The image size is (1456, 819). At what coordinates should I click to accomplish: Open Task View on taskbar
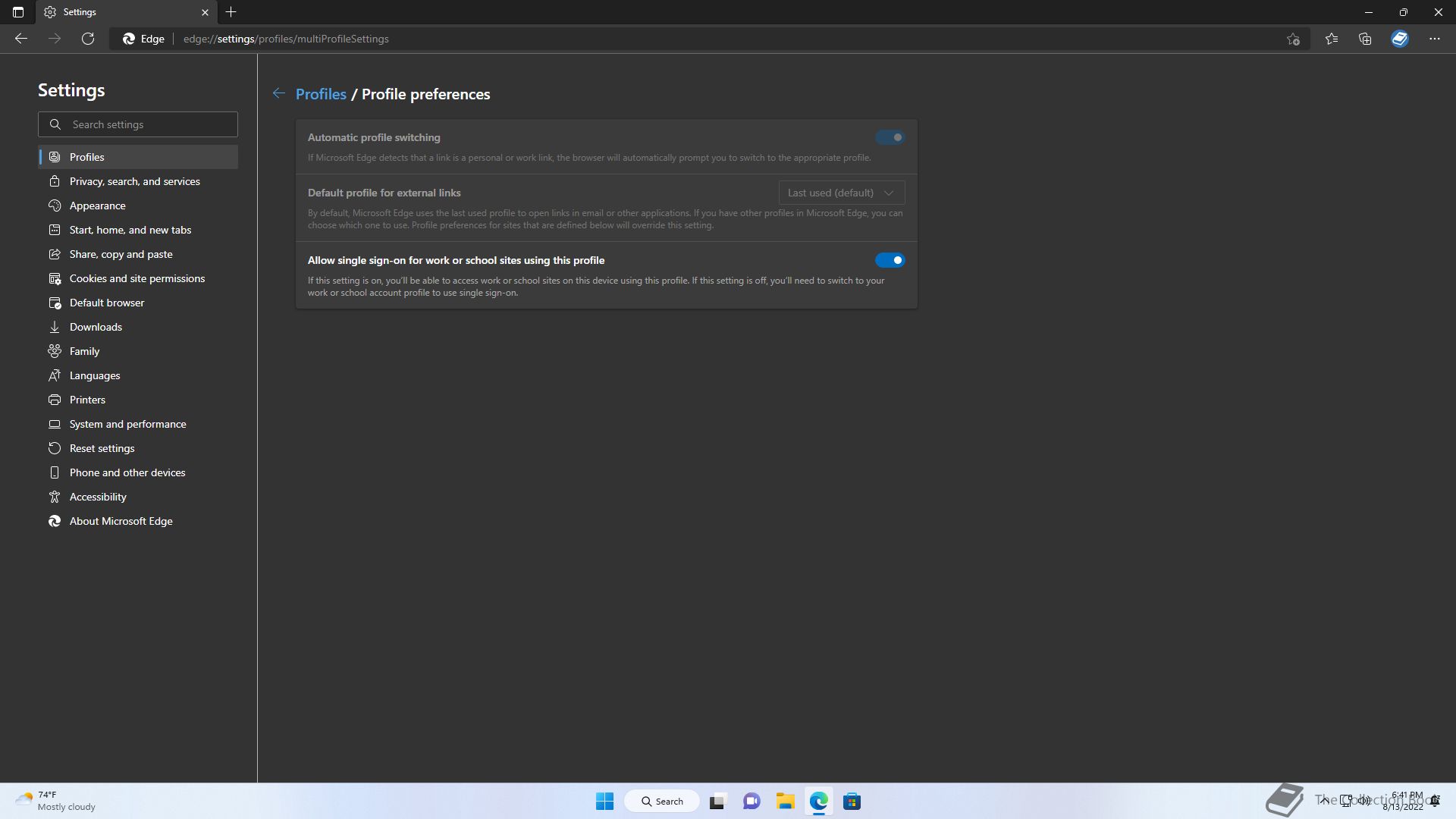717,801
